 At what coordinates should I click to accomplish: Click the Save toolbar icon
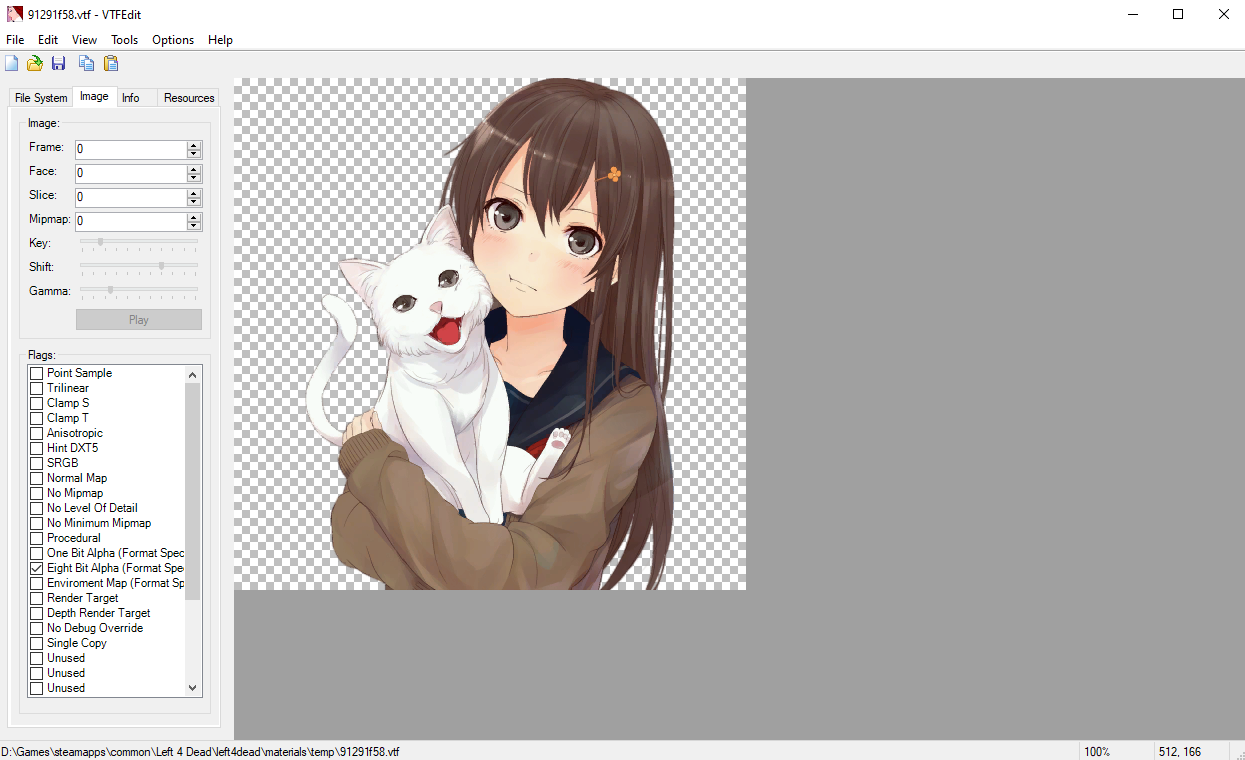59,64
